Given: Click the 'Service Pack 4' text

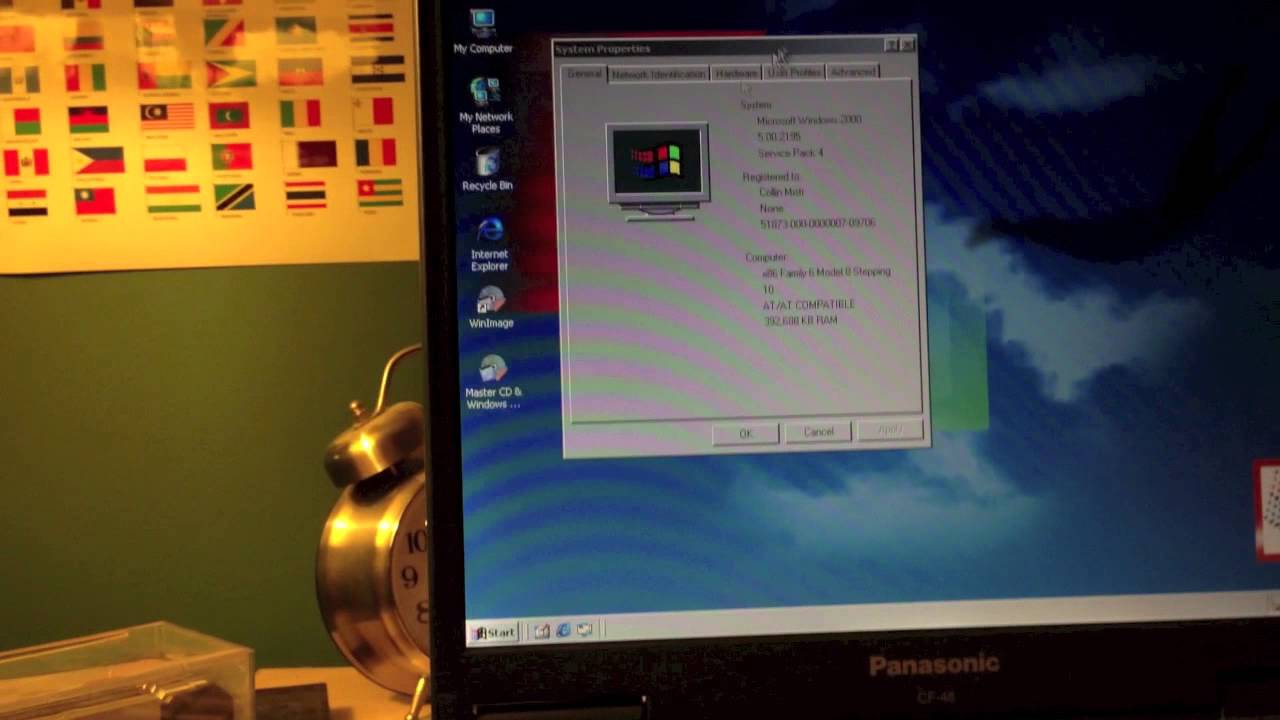Looking at the screenshot, I should 790,153.
